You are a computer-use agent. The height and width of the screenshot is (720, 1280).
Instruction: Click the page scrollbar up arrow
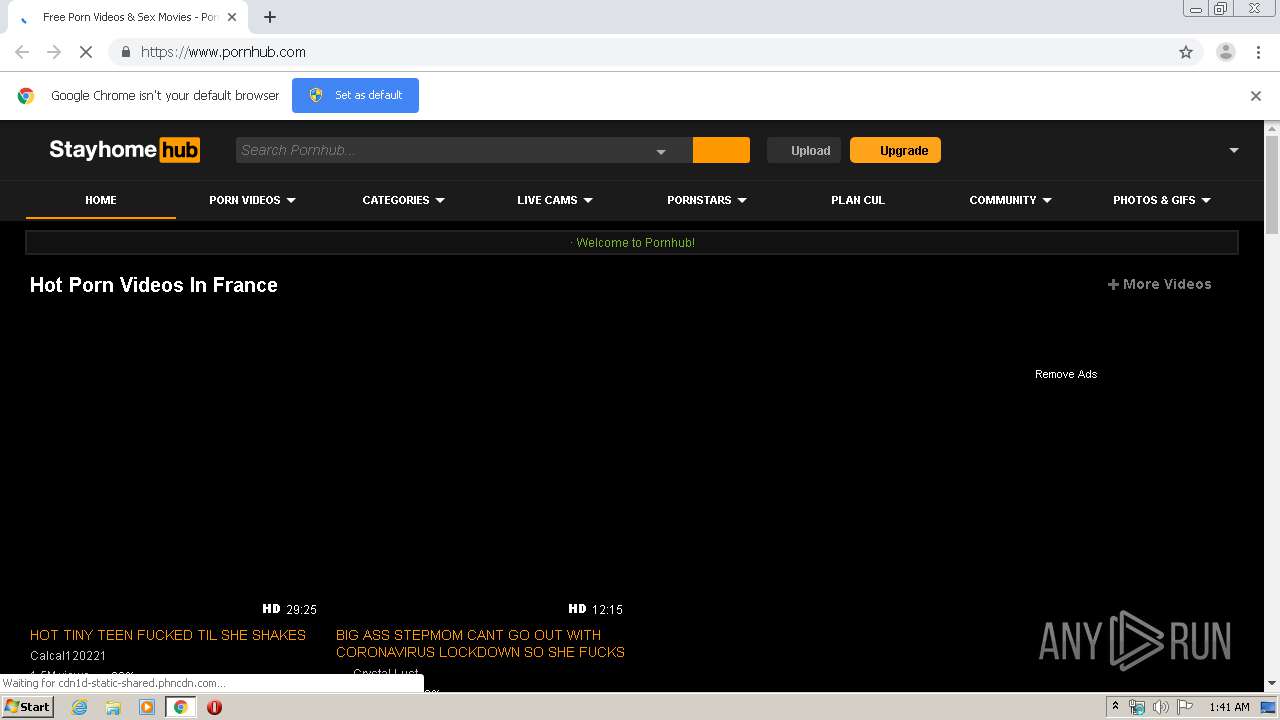(x=1272, y=128)
